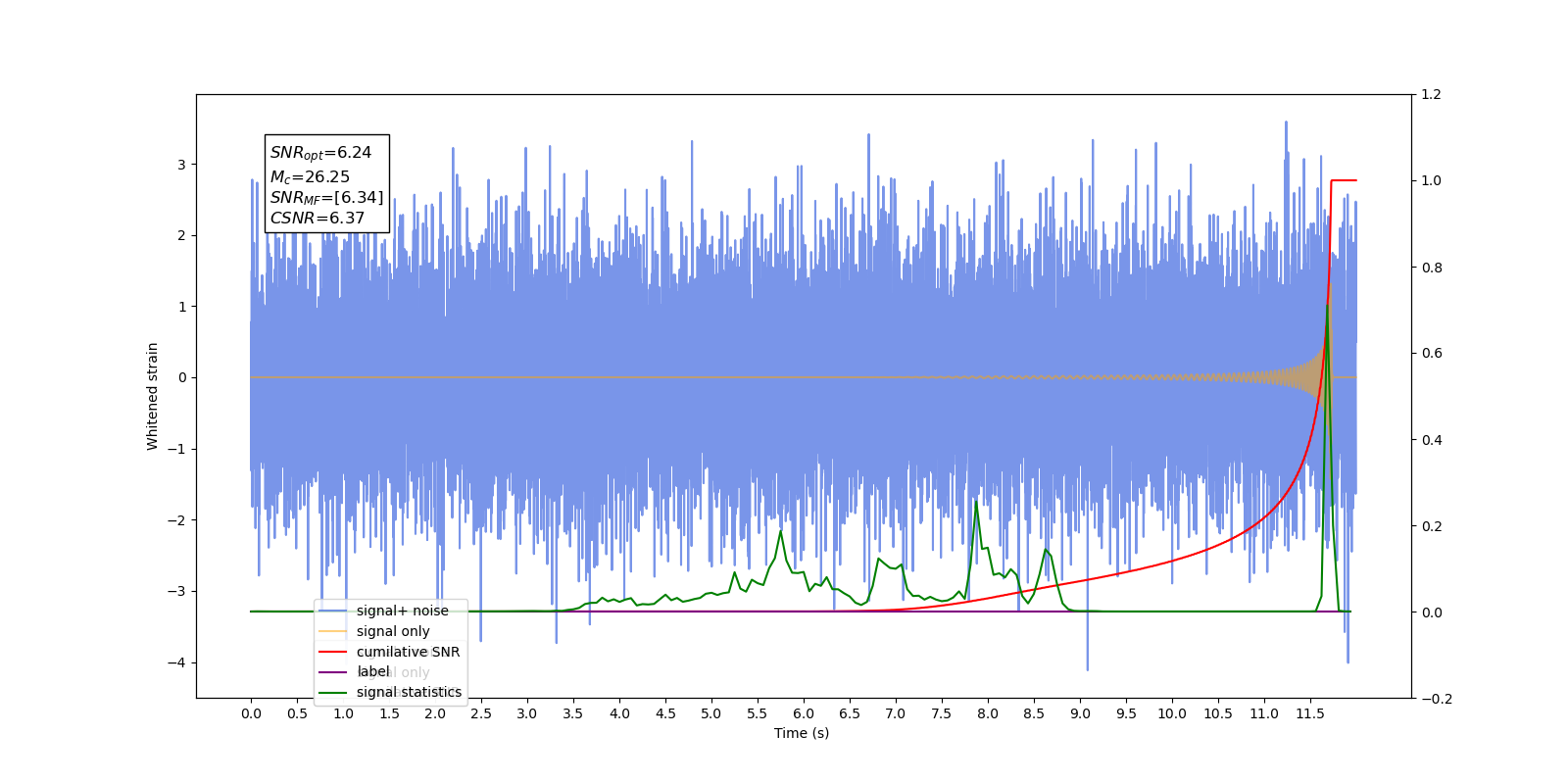1568x784 pixels.
Task: Click x-axis tick label 6.5
Action: (x=850, y=713)
